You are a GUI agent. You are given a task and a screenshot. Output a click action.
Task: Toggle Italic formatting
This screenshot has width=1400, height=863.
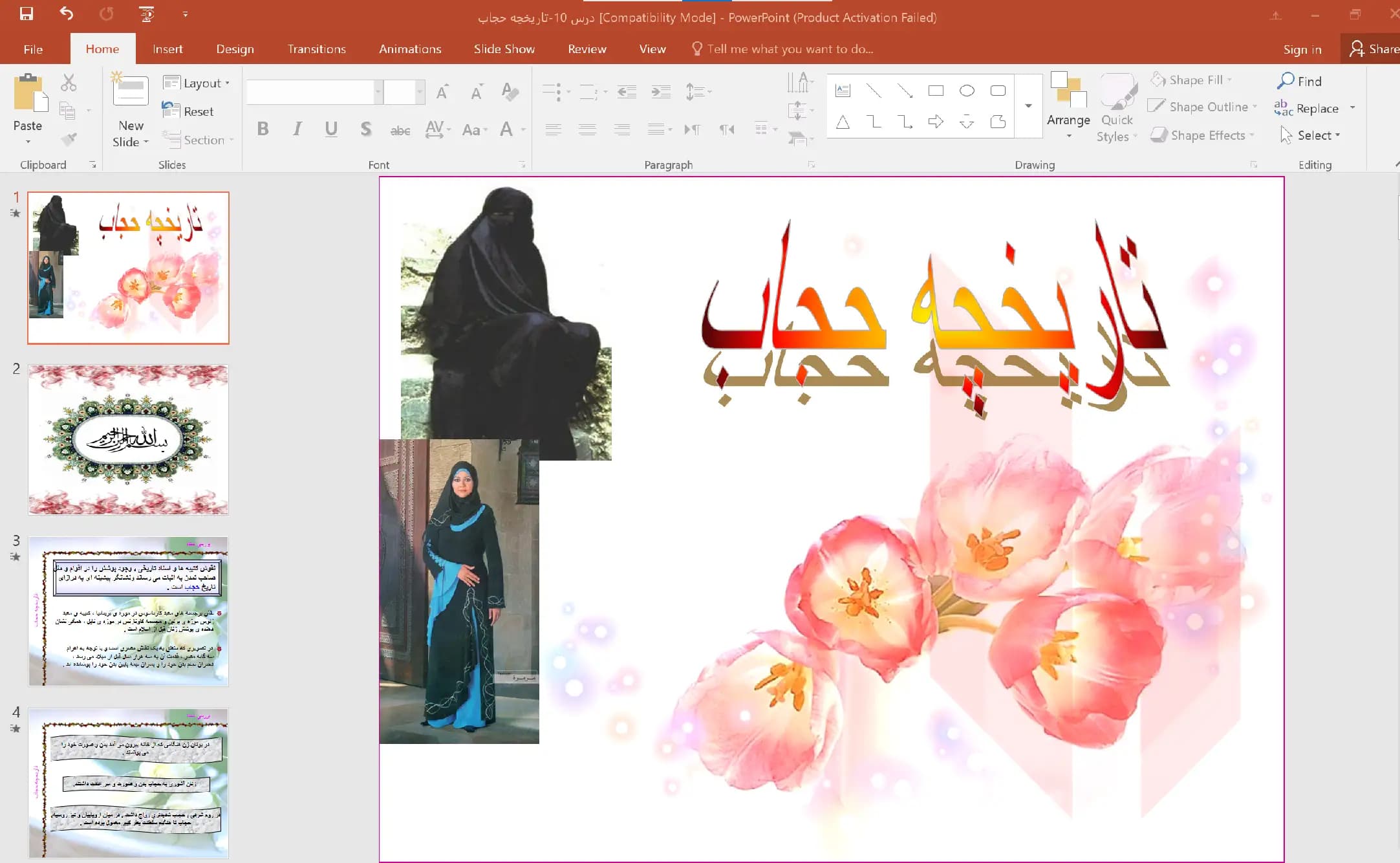pyautogui.click(x=297, y=129)
